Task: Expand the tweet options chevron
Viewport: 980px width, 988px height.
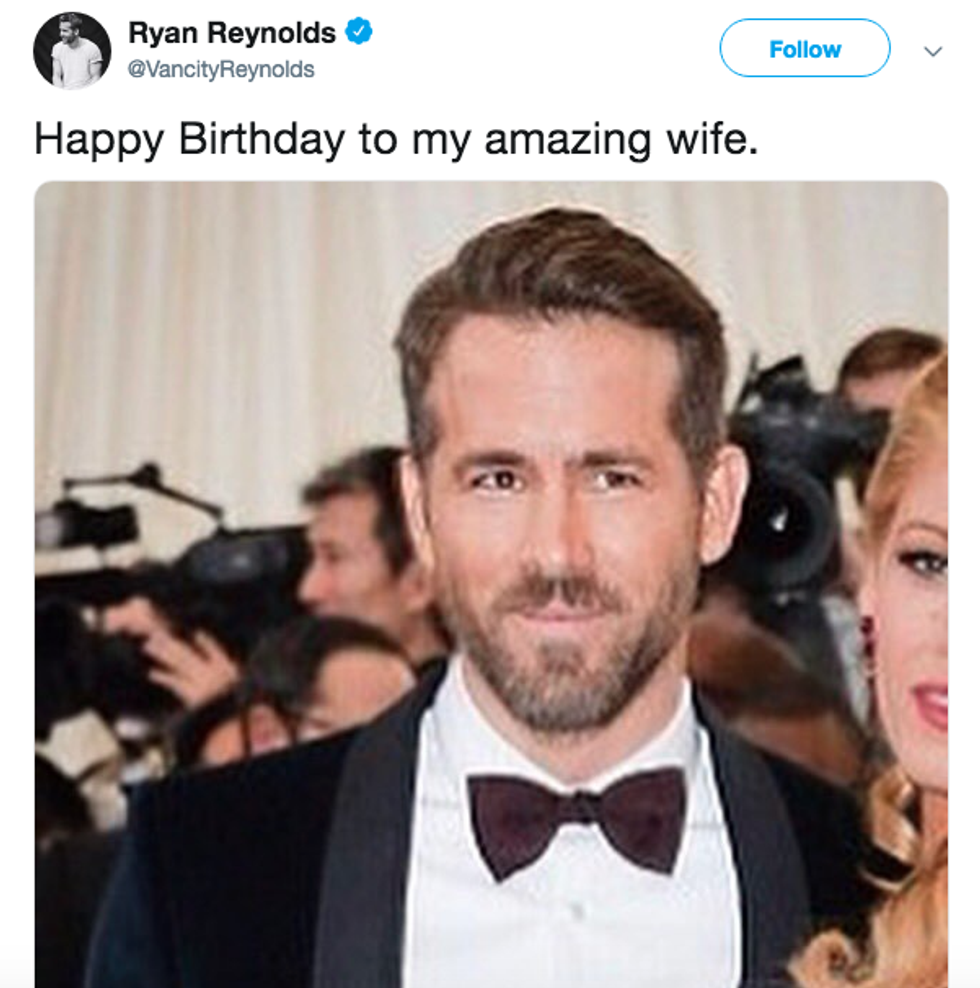Action: (933, 50)
